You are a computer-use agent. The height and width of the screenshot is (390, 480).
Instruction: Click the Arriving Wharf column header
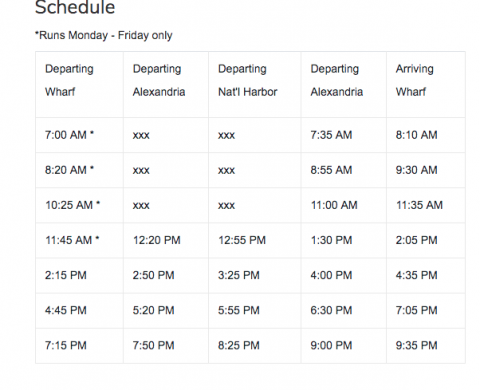tap(426, 84)
